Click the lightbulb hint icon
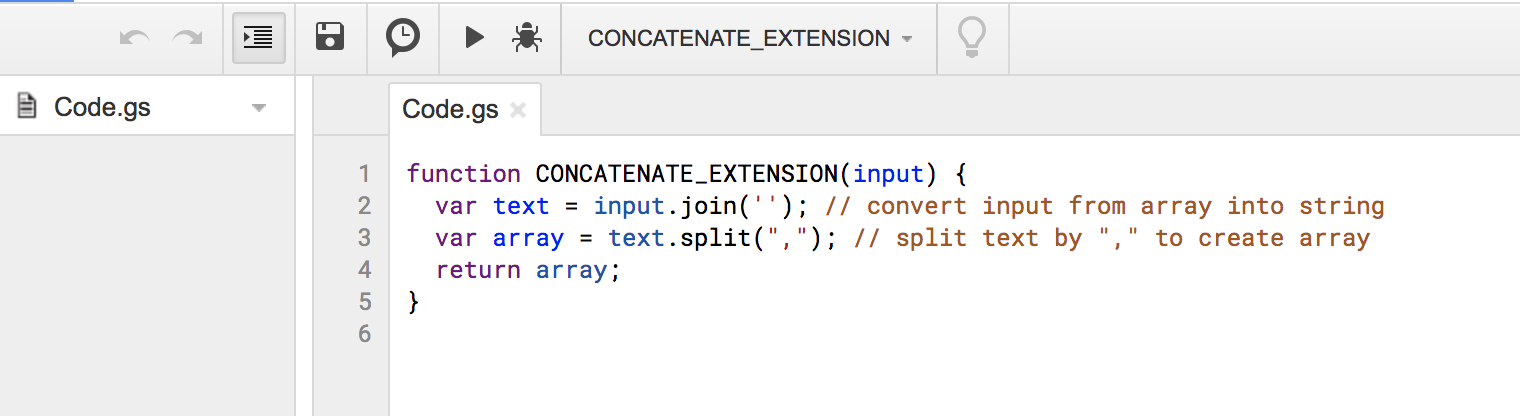1520x416 pixels. tap(972, 38)
